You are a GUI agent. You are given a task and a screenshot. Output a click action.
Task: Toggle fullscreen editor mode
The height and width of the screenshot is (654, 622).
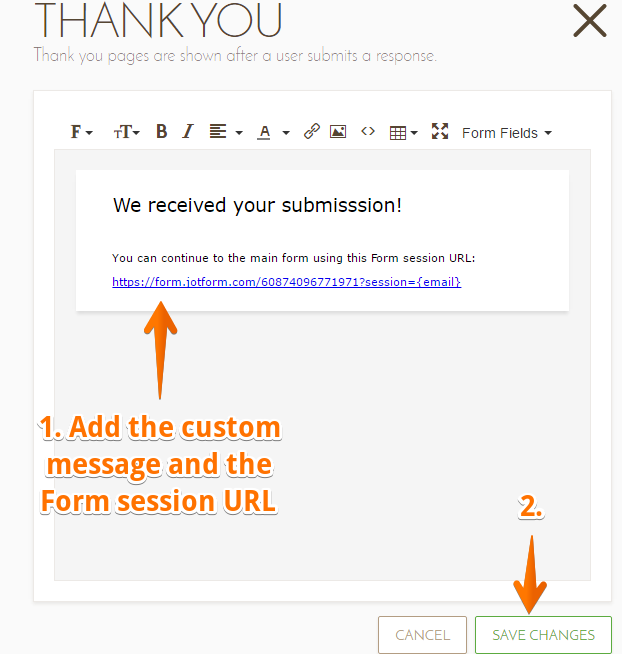pyautogui.click(x=440, y=132)
